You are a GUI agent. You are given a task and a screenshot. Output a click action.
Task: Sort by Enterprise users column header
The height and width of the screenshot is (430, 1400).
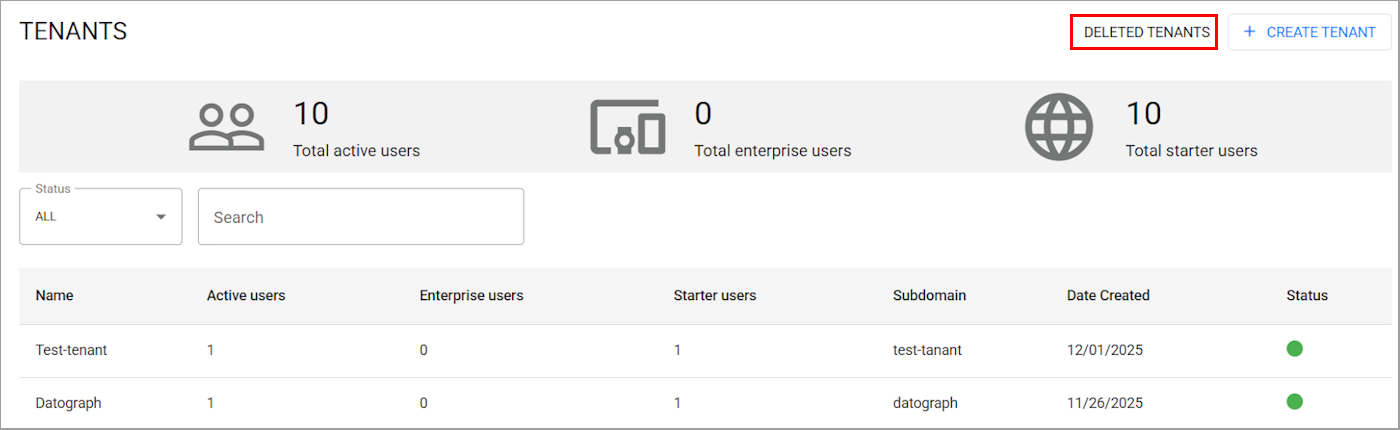point(471,295)
